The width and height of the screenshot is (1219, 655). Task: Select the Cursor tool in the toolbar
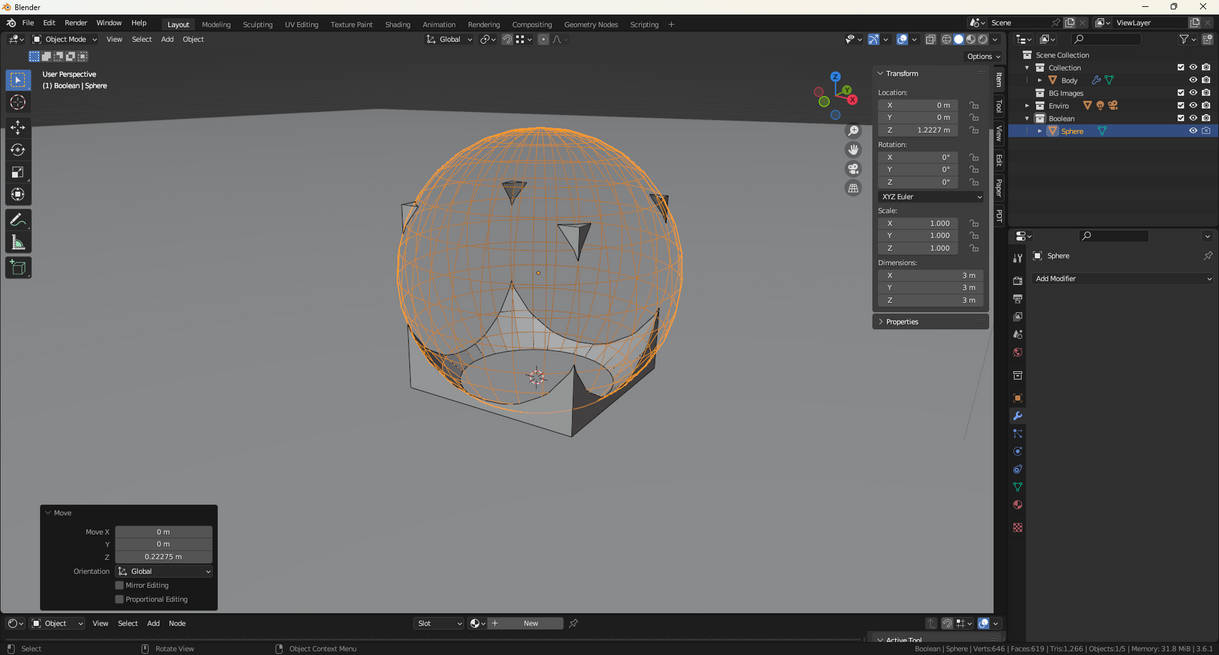click(18, 102)
